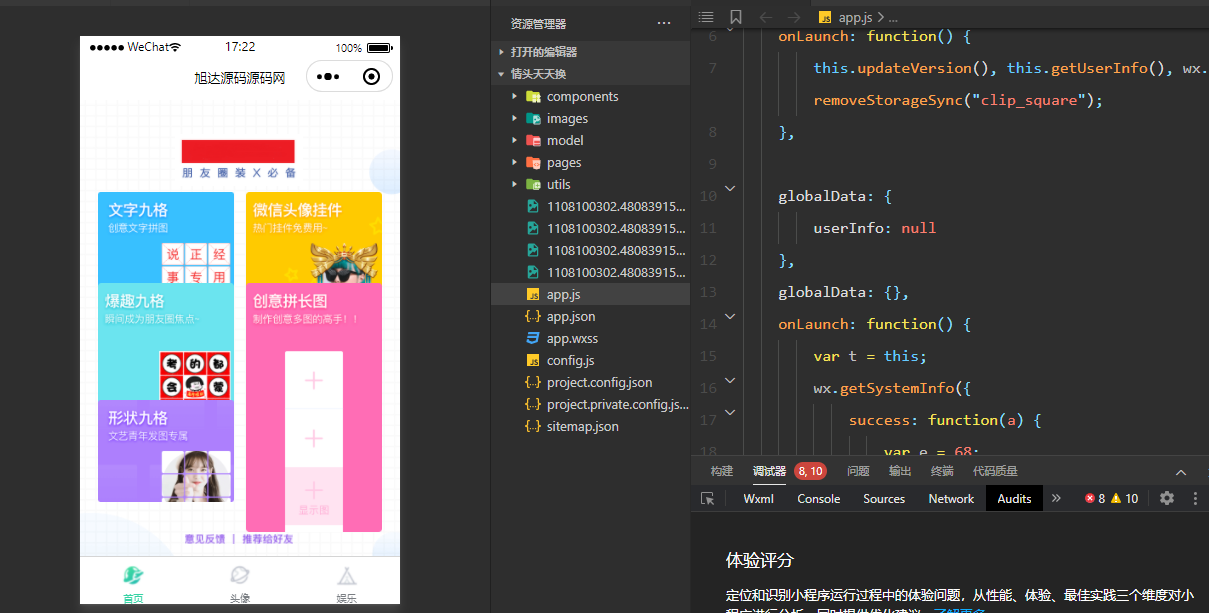This screenshot has height=613, width=1209.
Task: Switch to the 首页 tab bar item
Action: coord(133,584)
